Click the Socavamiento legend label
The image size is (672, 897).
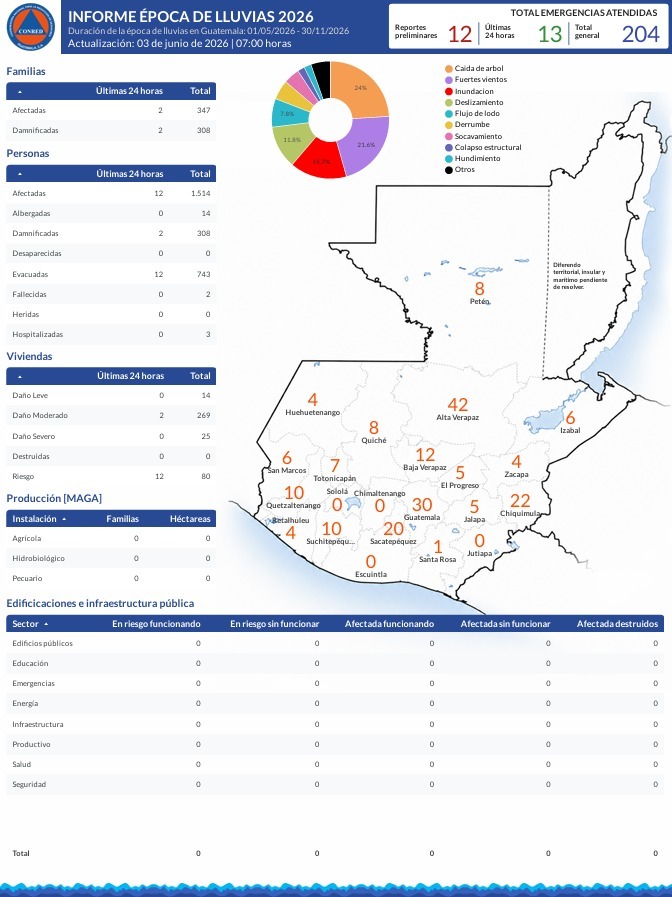[478, 136]
